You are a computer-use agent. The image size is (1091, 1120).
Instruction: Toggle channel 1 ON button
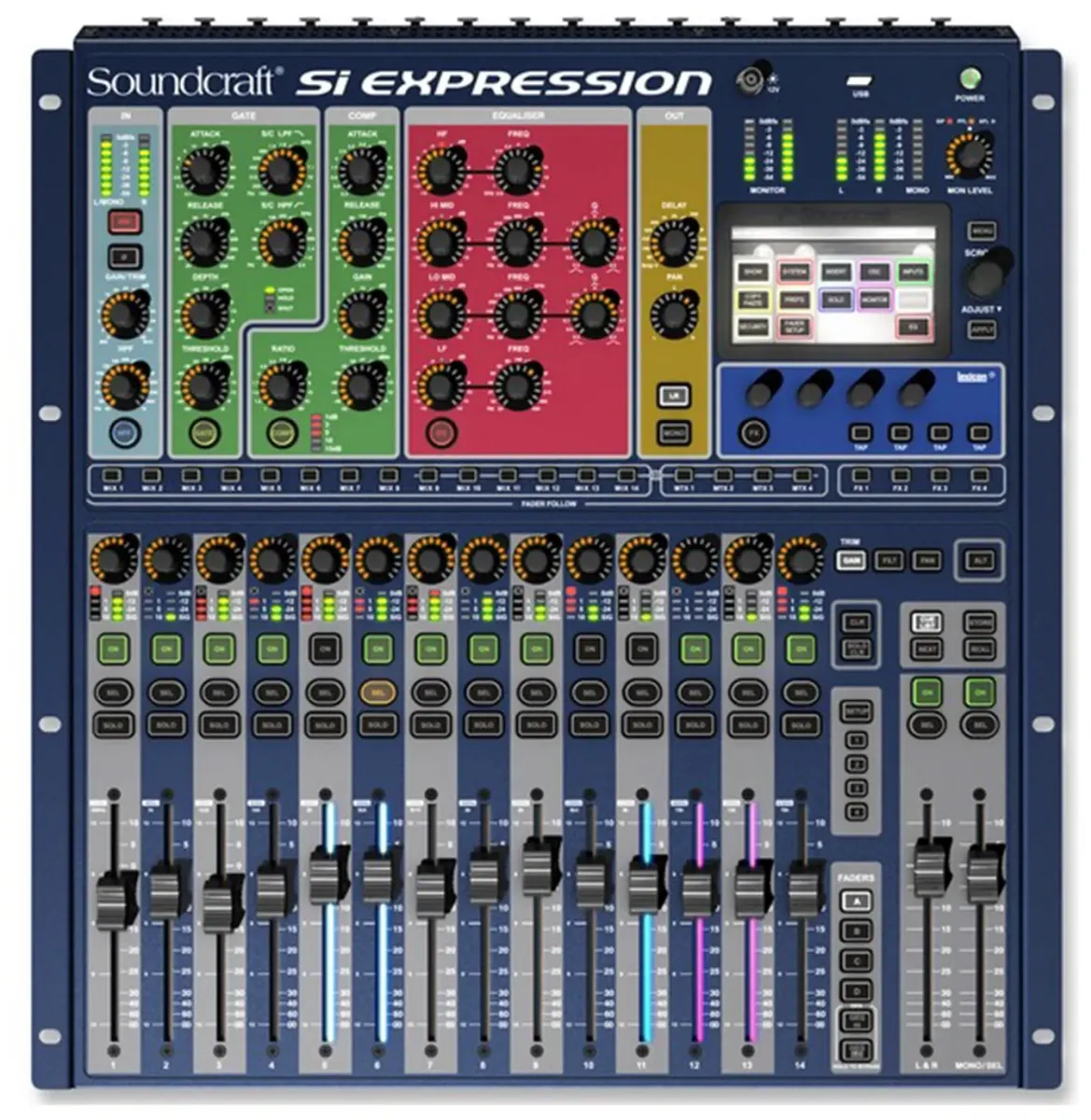[x=114, y=648]
